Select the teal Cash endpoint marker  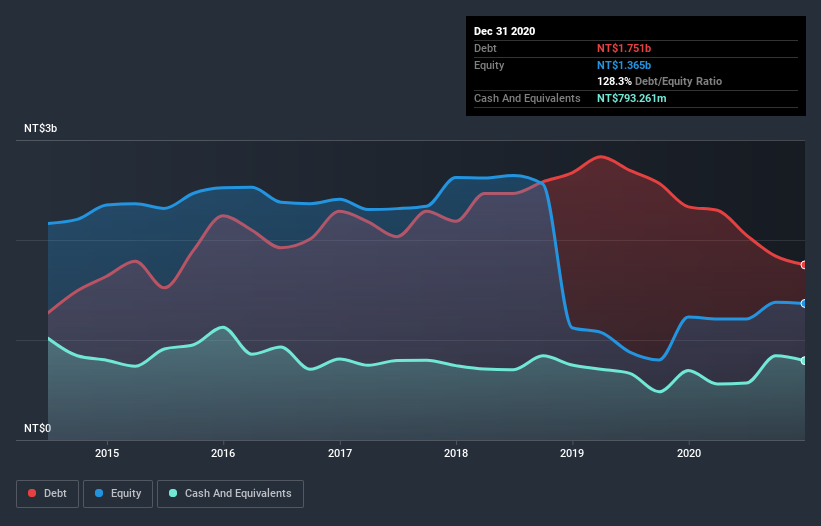click(804, 361)
